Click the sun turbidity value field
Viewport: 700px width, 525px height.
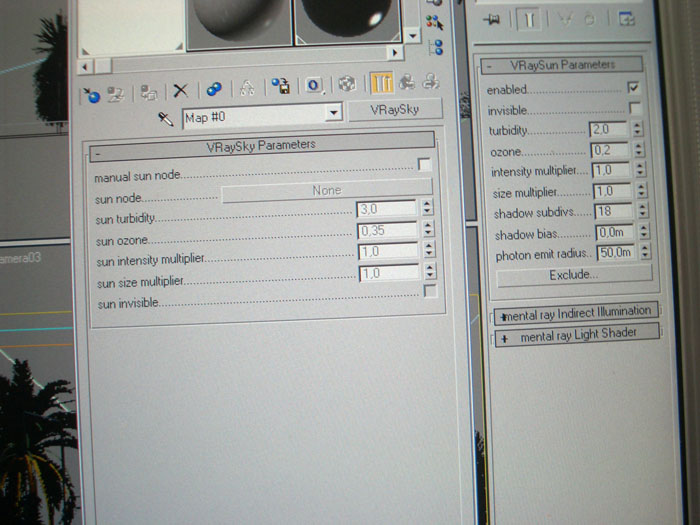coord(387,208)
